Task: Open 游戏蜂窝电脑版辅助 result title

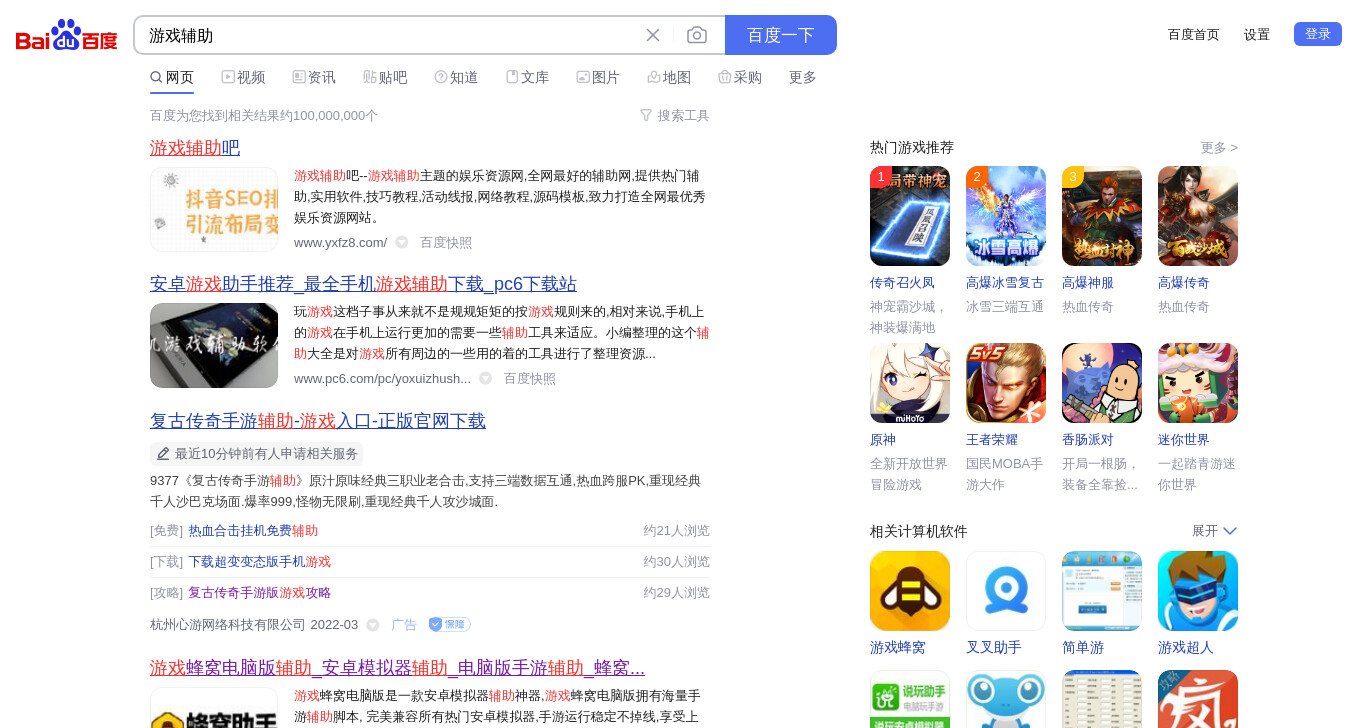Action: coord(397,668)
